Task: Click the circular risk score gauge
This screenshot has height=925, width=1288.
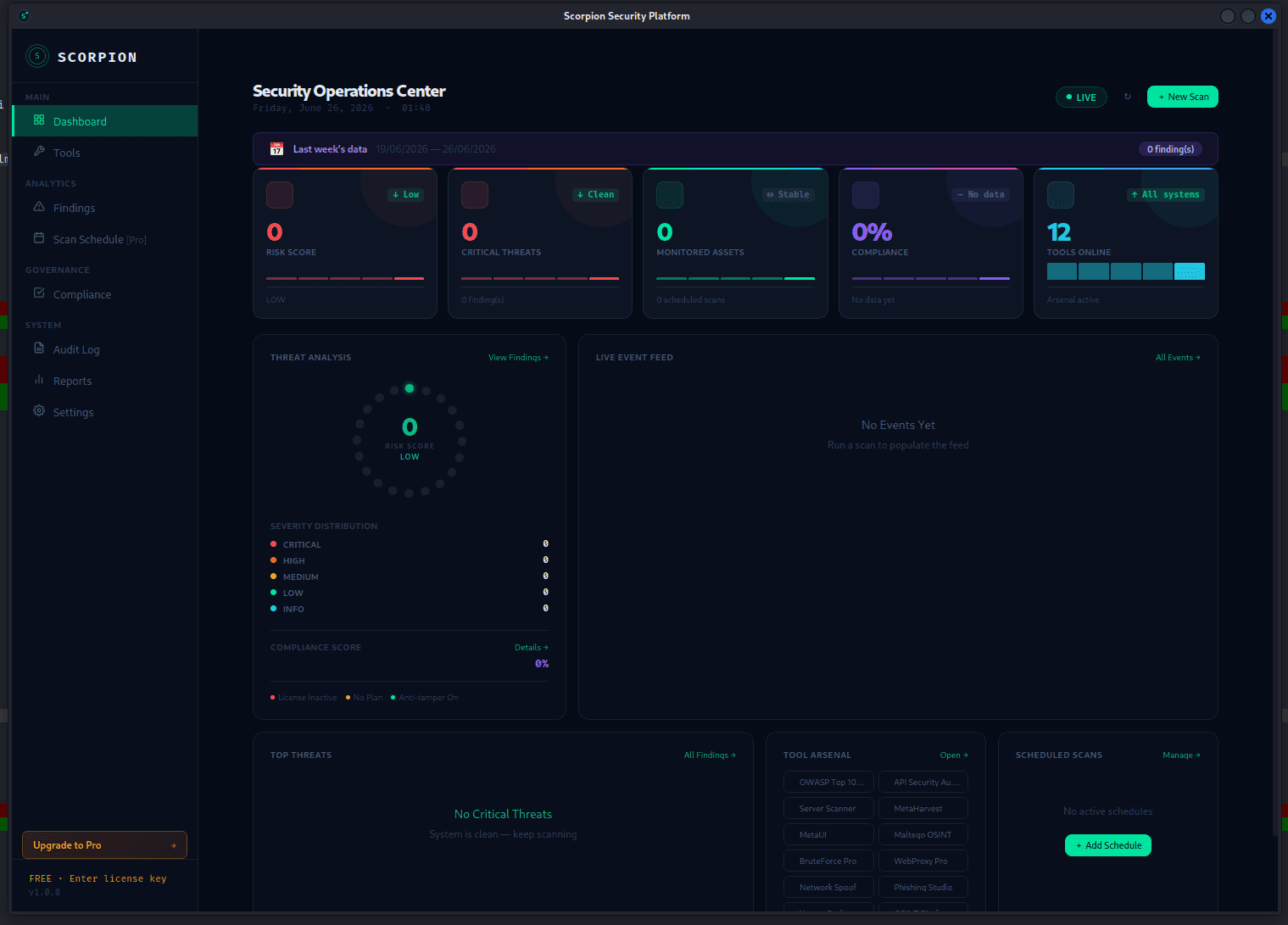Action: coord(410,440)
